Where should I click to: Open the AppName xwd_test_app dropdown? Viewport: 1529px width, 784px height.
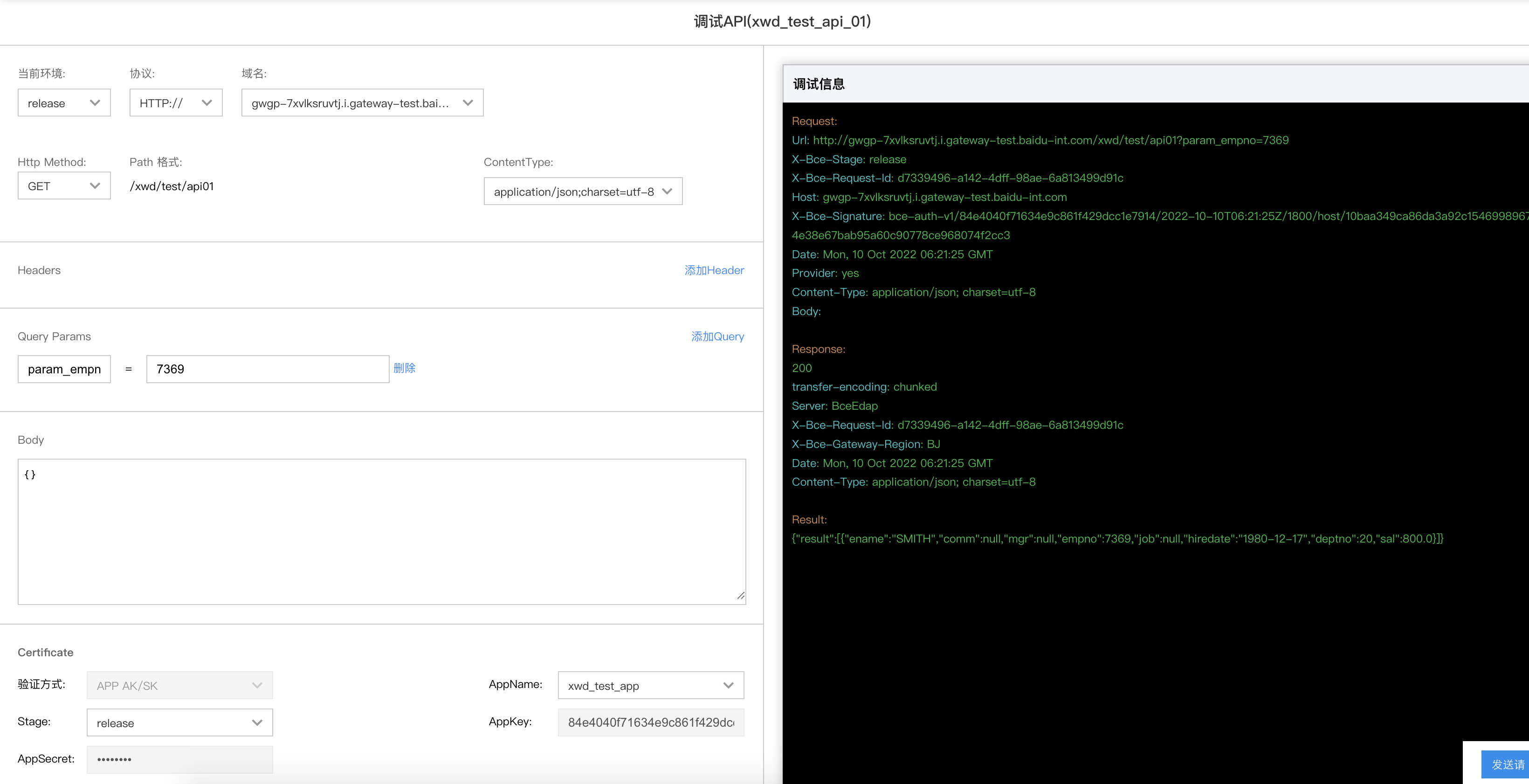(651, 686)
